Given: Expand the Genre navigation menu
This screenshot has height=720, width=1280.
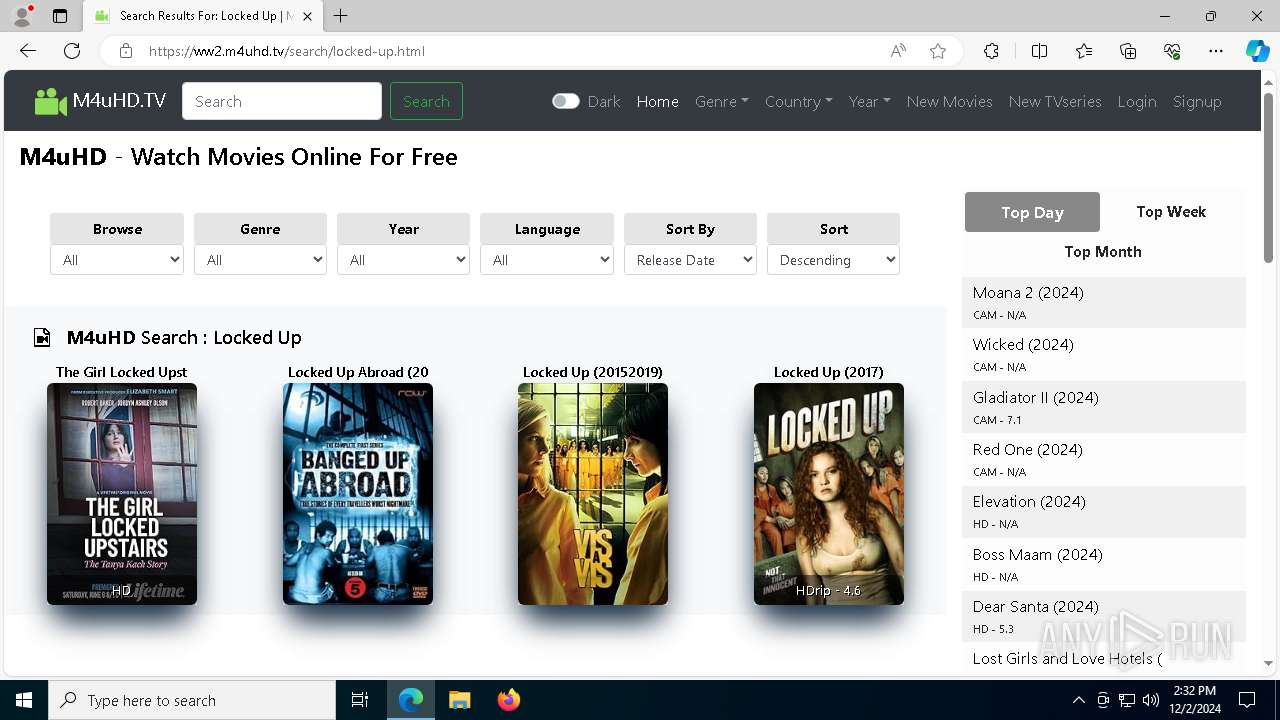Looking at the screenshot, I should (722, 101).
